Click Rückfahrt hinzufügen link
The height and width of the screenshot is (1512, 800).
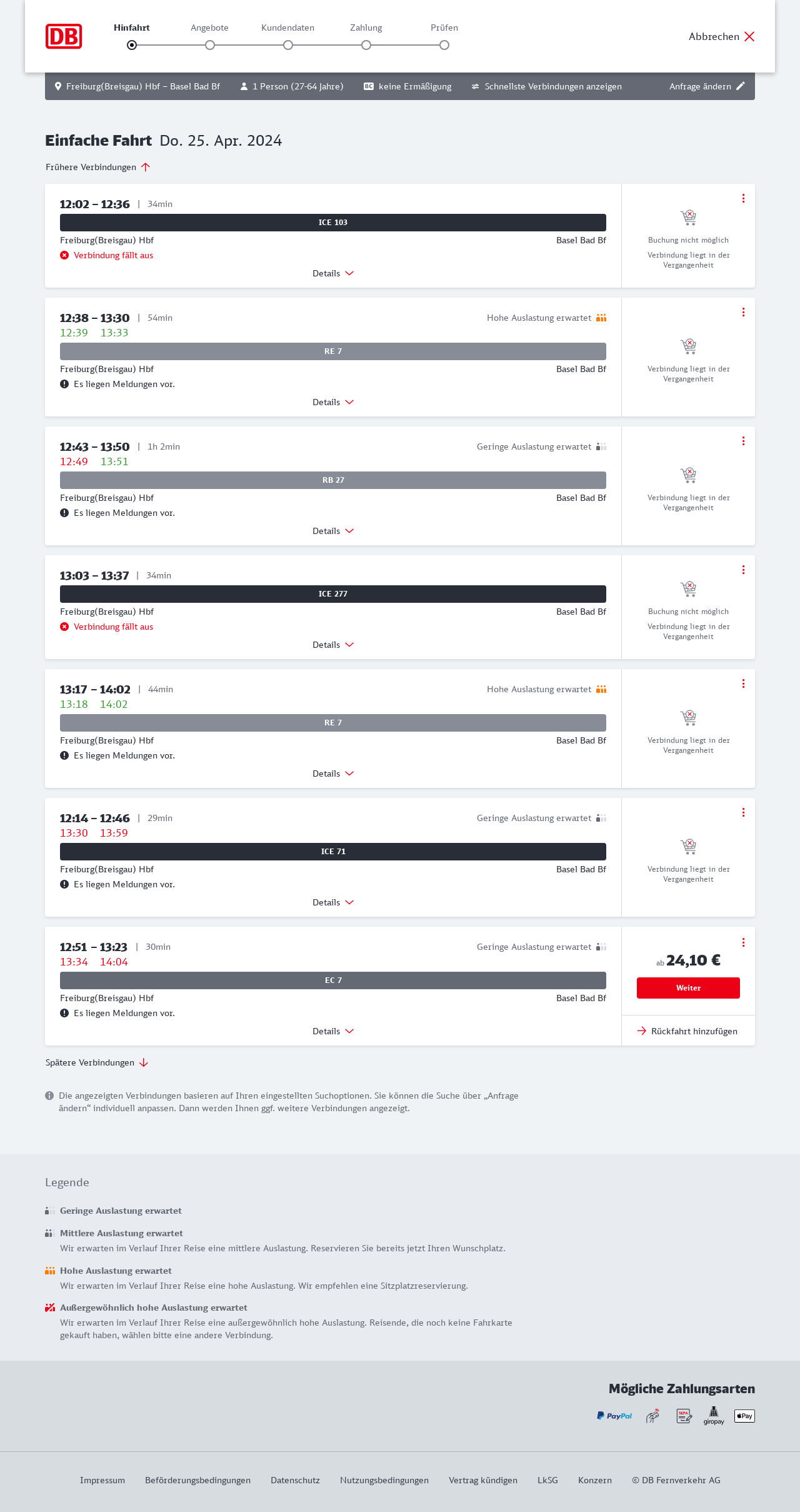[687, 1031]
